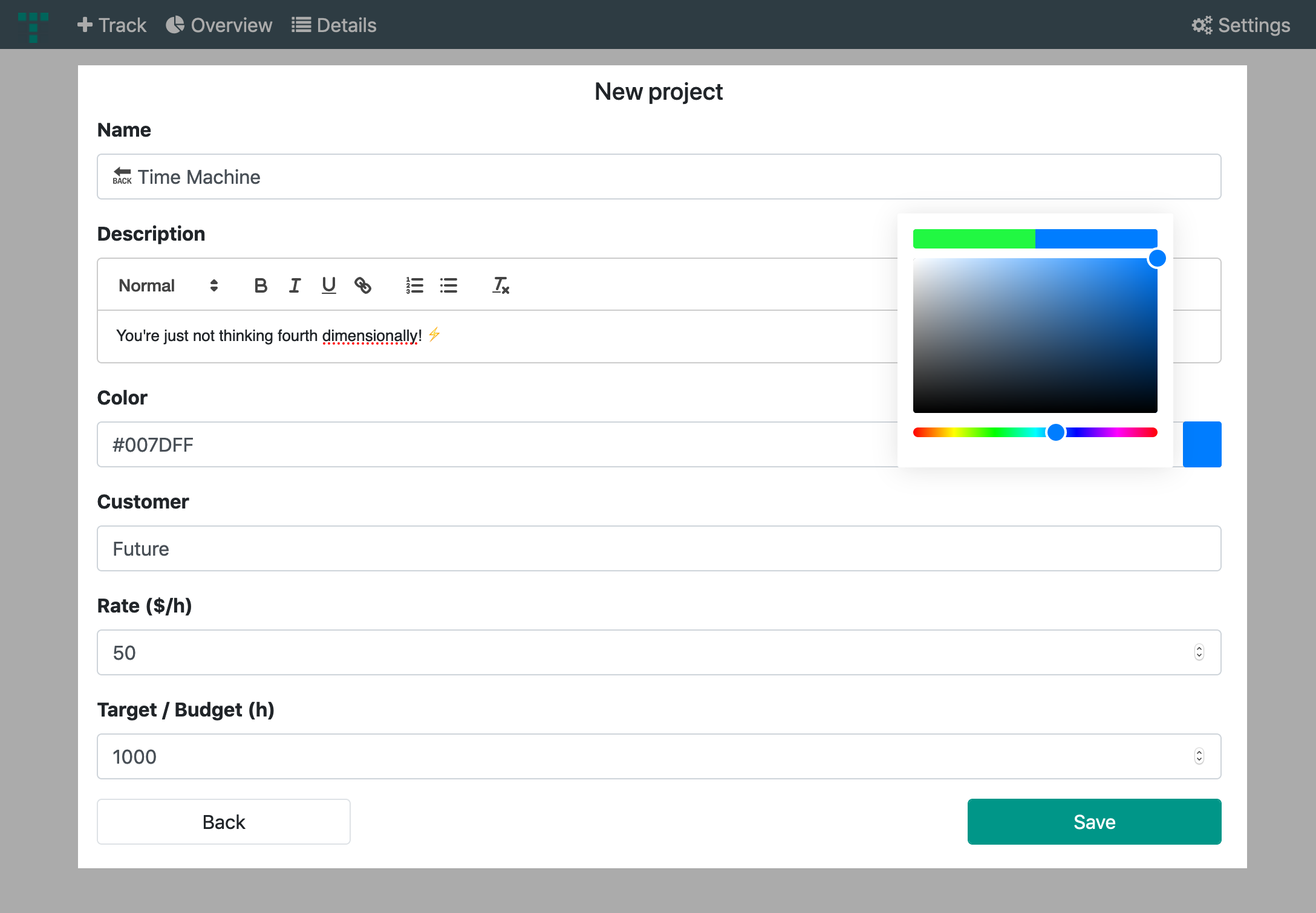
Task: Click the lightning bolt emoji in description
Action: coord(434,334)
